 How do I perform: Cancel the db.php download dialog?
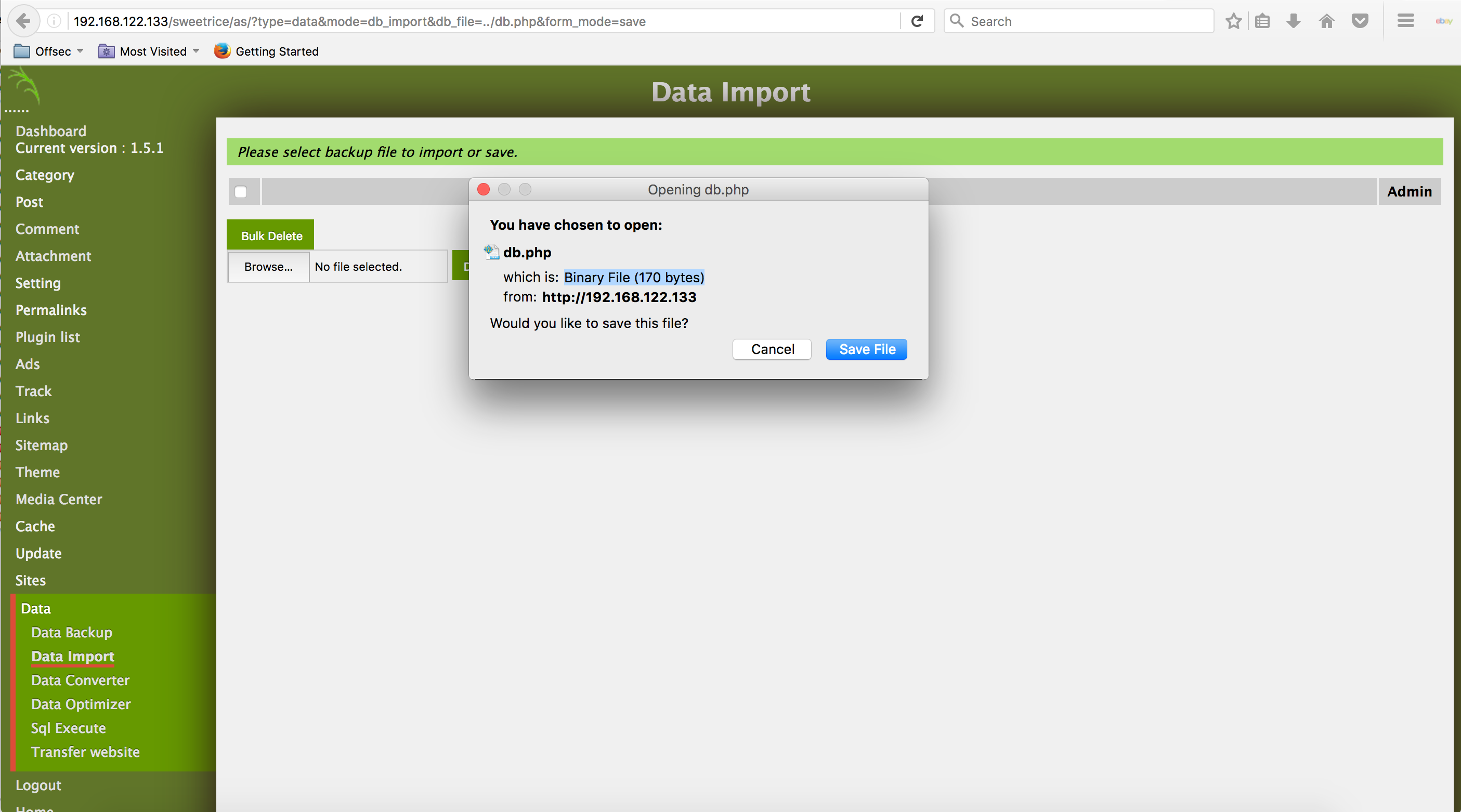tap(772, 349)
